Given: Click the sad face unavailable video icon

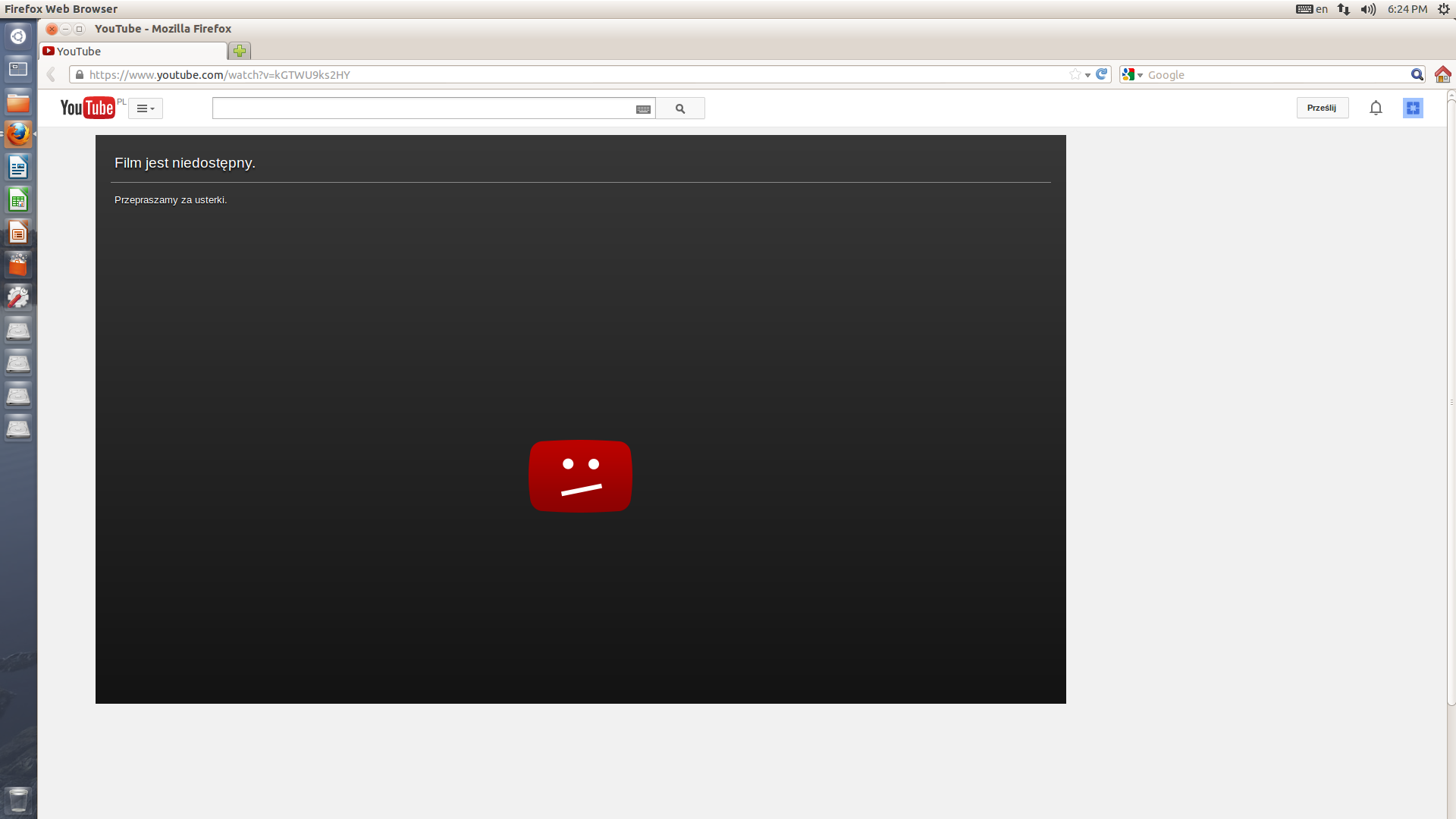Looking at the screenshot, I should coord(580,476).
